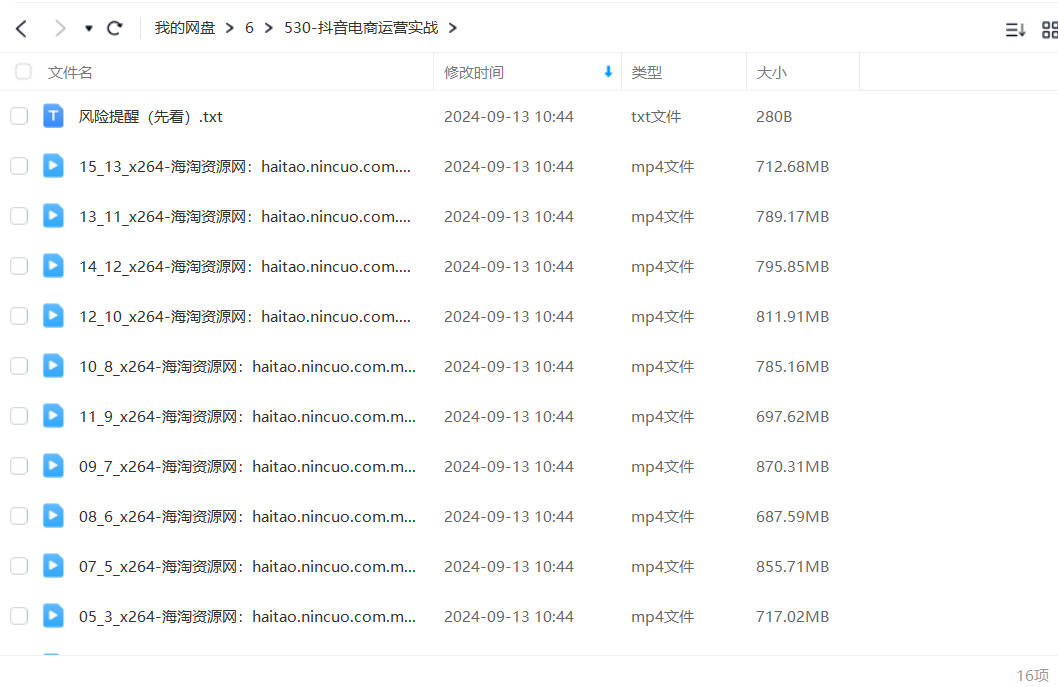Click the txt icon of 风险提醒（先看）

pos(53,116)
